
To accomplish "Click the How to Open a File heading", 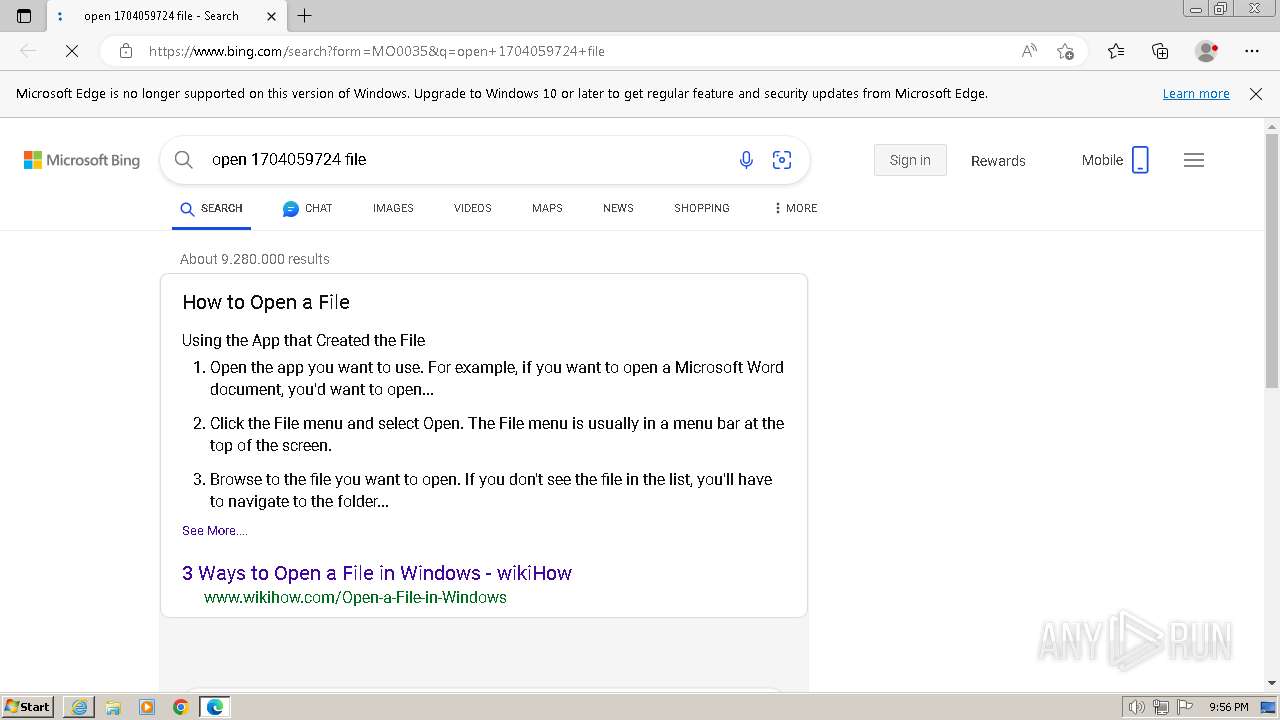I will [266, 302].
